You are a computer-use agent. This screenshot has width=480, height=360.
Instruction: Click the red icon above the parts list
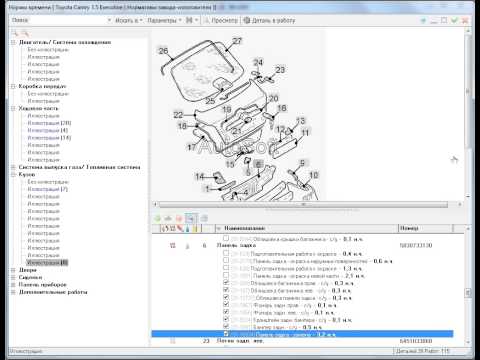tap(179, 219)
